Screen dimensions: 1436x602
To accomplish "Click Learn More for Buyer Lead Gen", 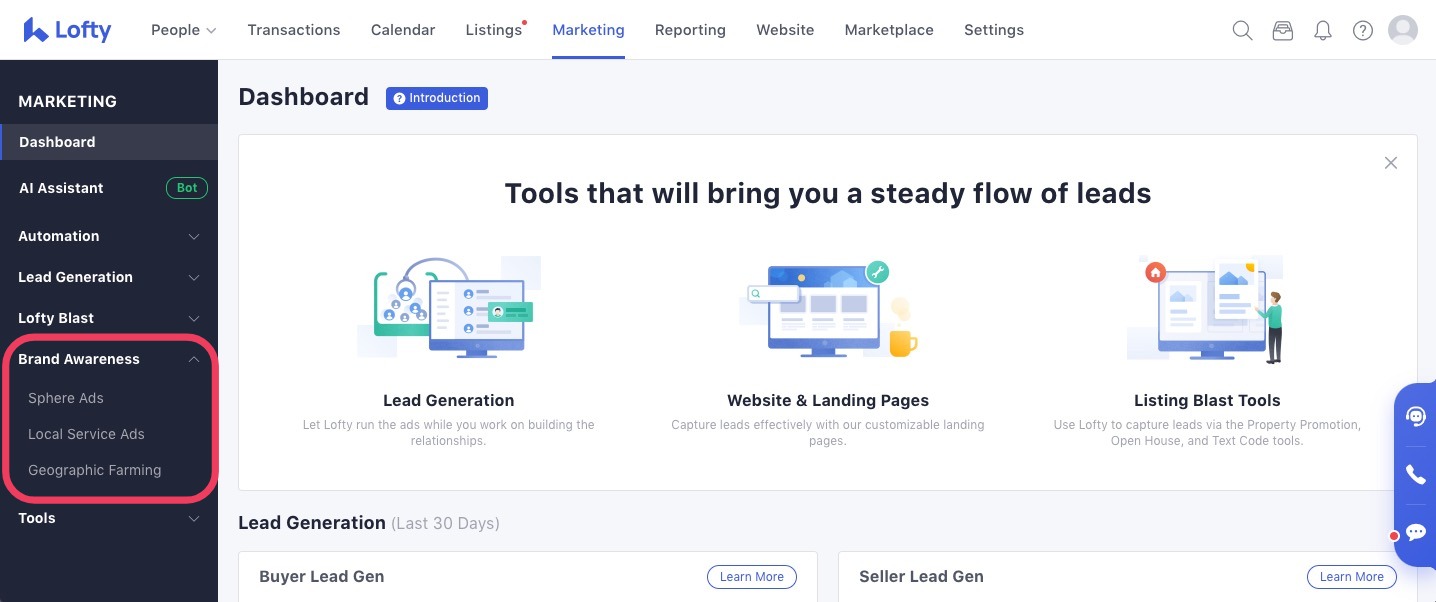I will [751, 576].
